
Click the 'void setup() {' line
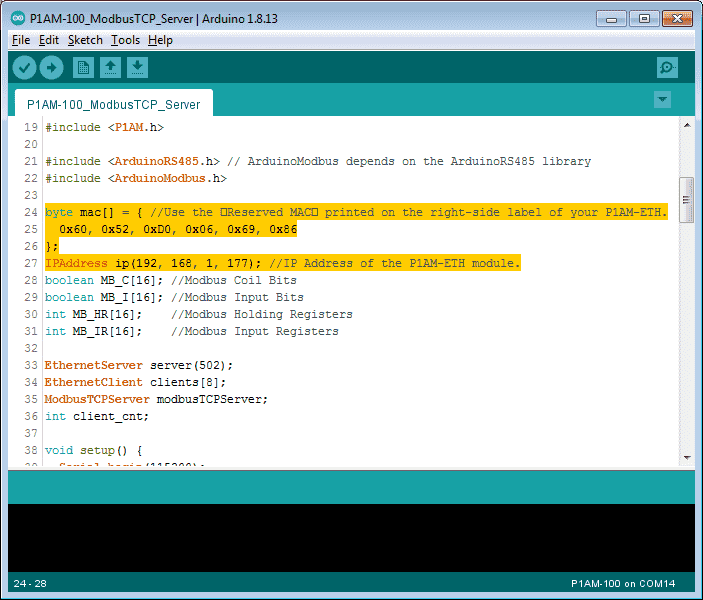(x=93, y=451)
